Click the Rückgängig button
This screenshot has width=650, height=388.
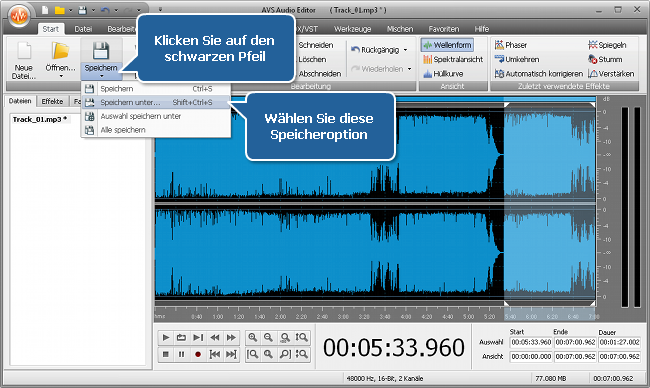[375, 50]
